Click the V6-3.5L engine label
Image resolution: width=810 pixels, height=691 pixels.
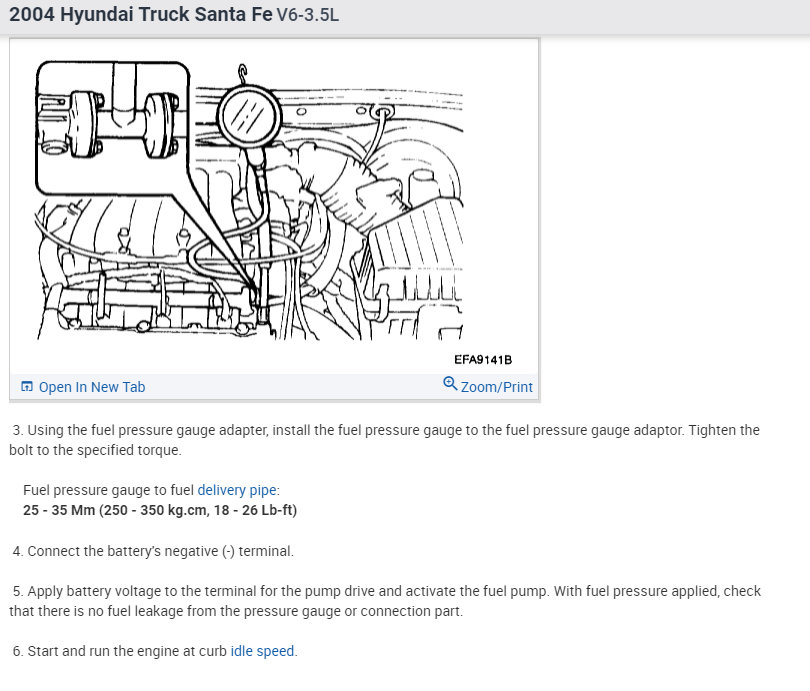coord(308,15)
